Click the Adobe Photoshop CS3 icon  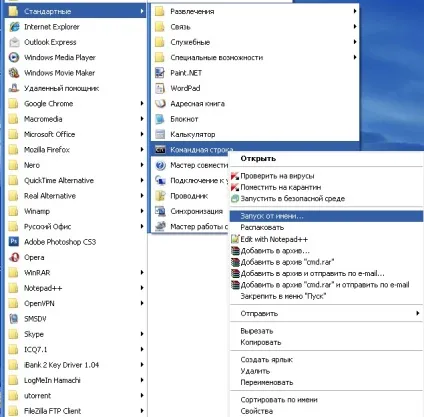(x=14, y=242)
